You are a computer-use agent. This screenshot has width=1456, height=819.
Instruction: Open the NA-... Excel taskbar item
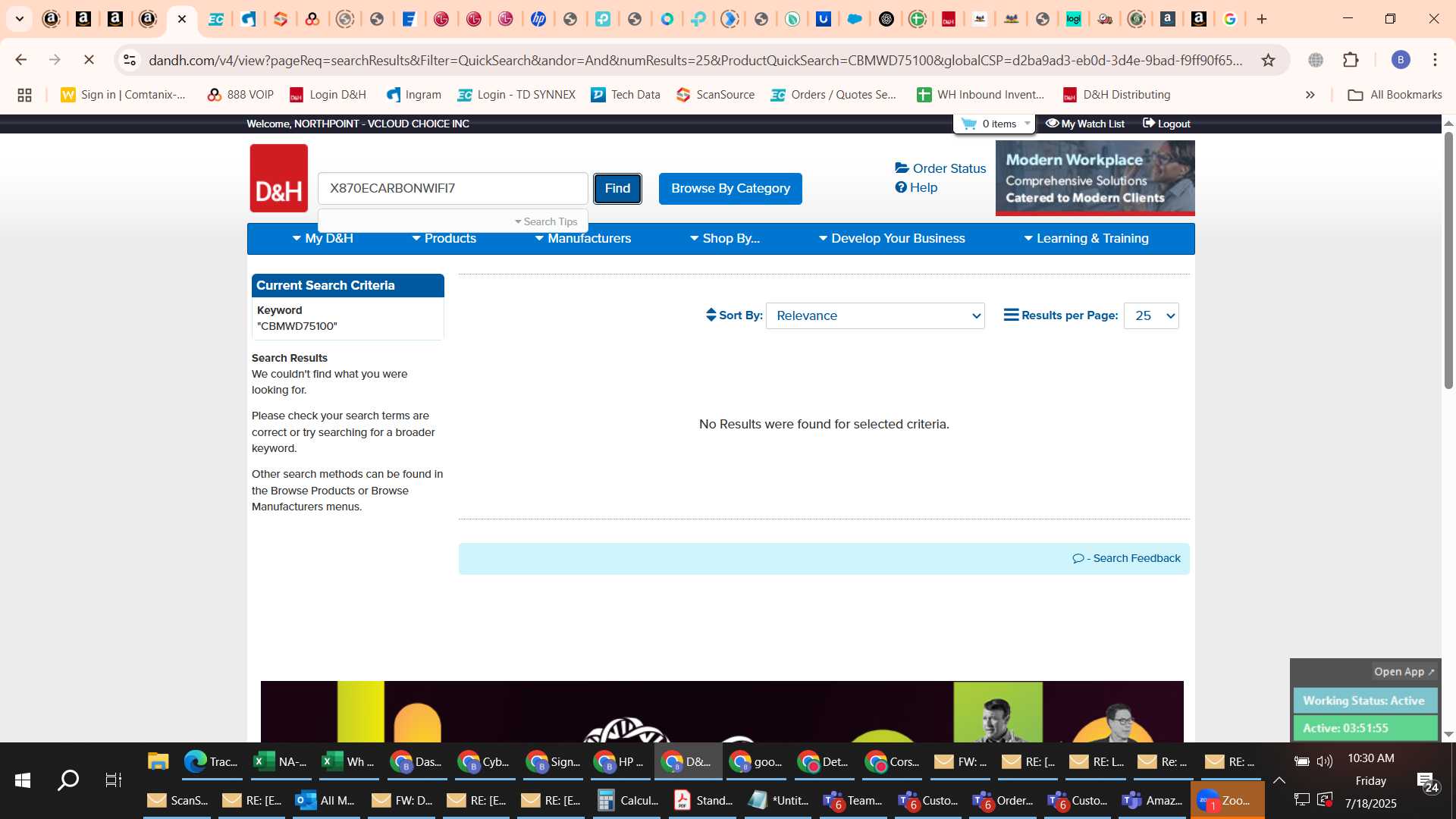pyautogui.click(x=281, y=761)
